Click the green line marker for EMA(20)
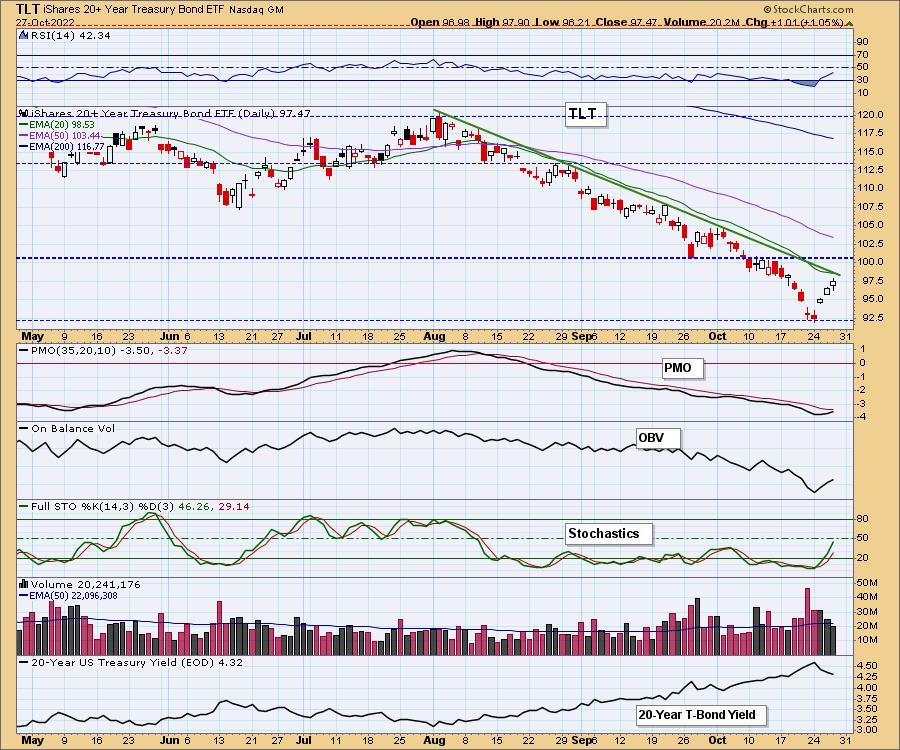Screen dimensions: 900x750 (23, 125)
